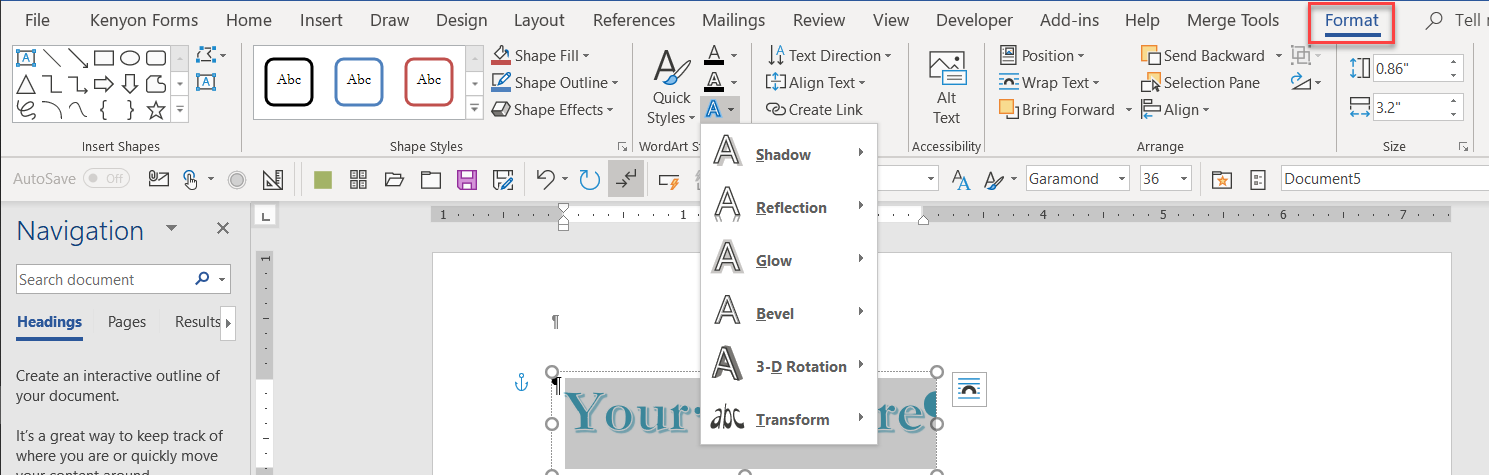The width and height of the screenshot is (1489, 475).
Task: Switch to the Home ribbon tab
Action: (x=249, y=20)
